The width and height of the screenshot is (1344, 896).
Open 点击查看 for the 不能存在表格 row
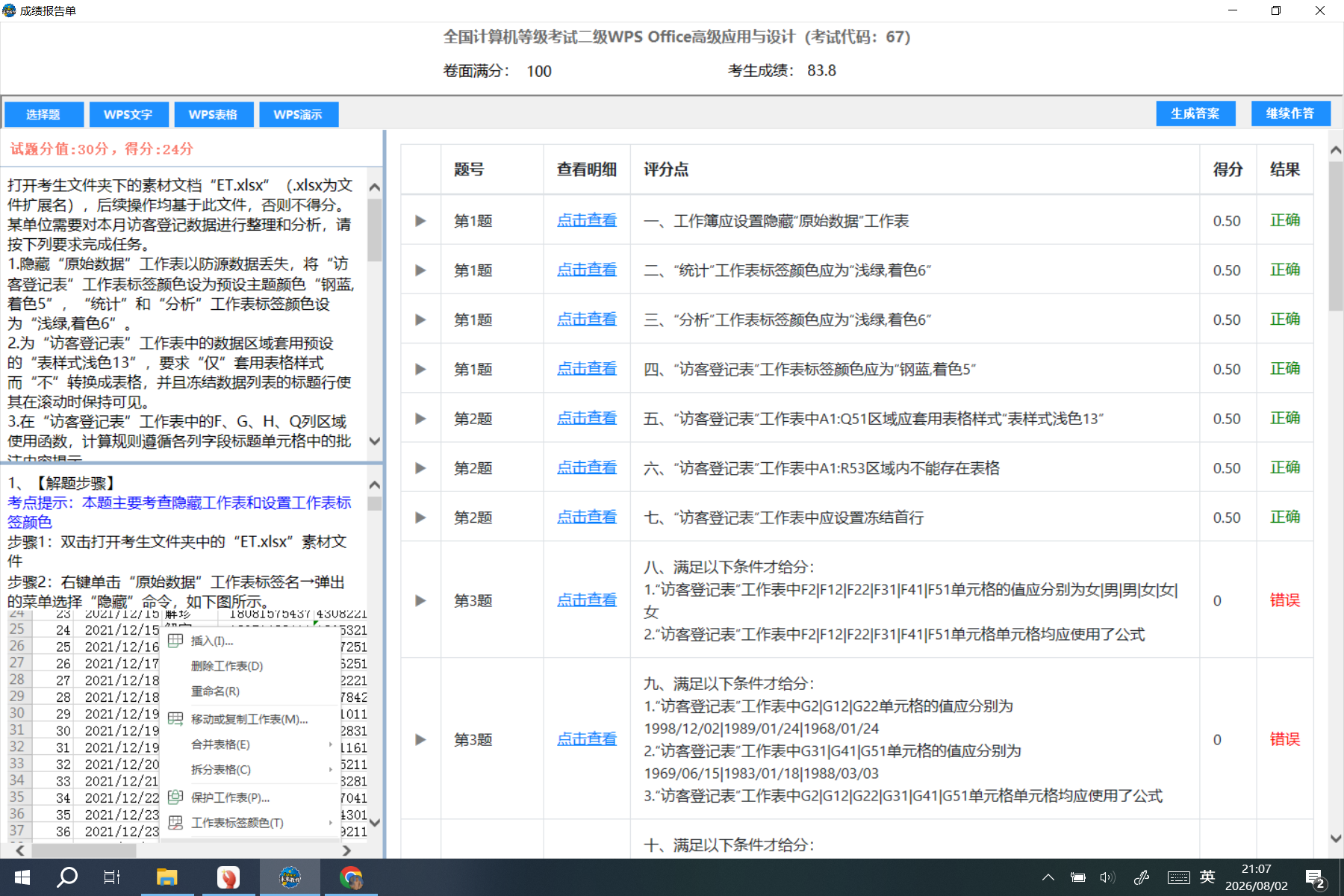tap(587, 467)
